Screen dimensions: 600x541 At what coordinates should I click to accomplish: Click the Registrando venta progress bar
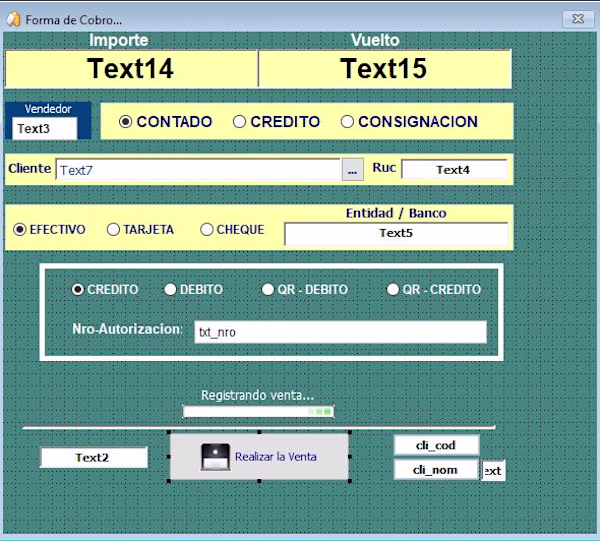258,411
